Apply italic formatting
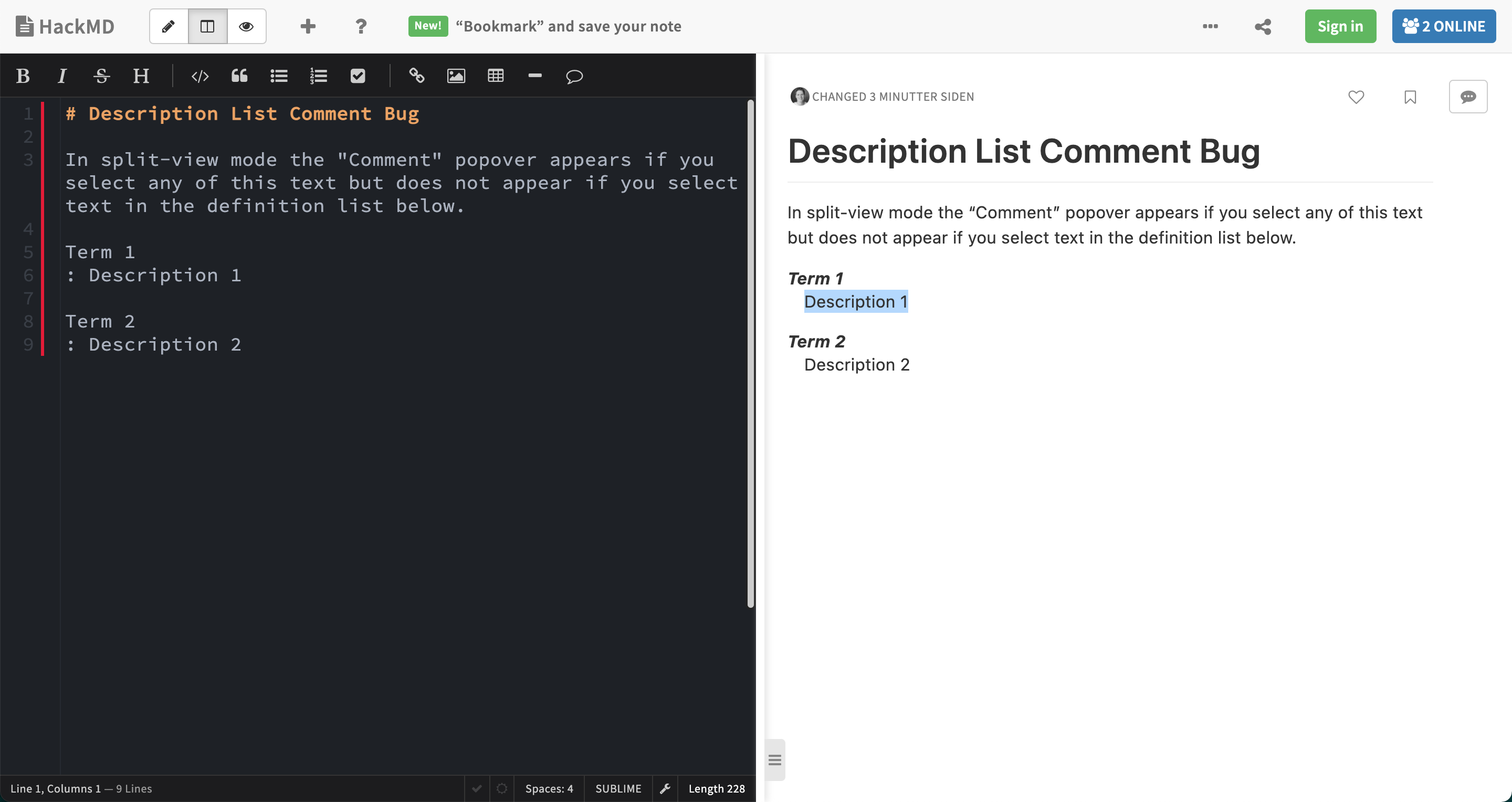 tap(61, 76)
